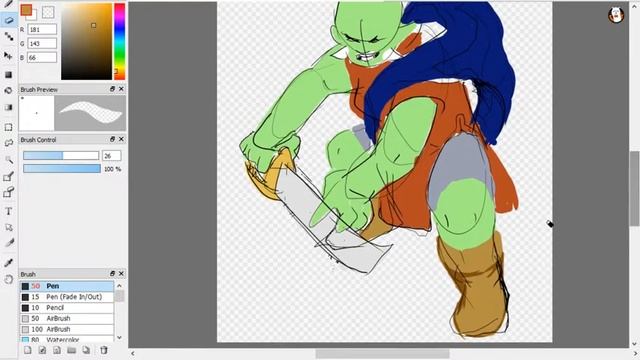Float the Brush Control panel

pos(112,139)
